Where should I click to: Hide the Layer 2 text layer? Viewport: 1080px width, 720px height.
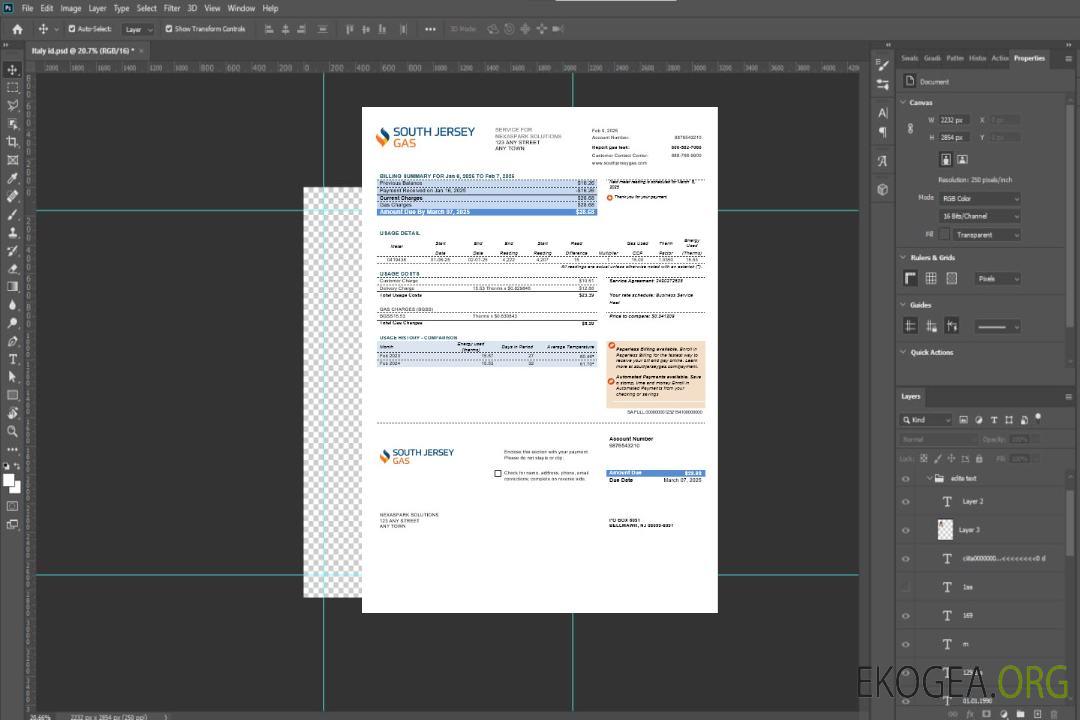point(906,502)
